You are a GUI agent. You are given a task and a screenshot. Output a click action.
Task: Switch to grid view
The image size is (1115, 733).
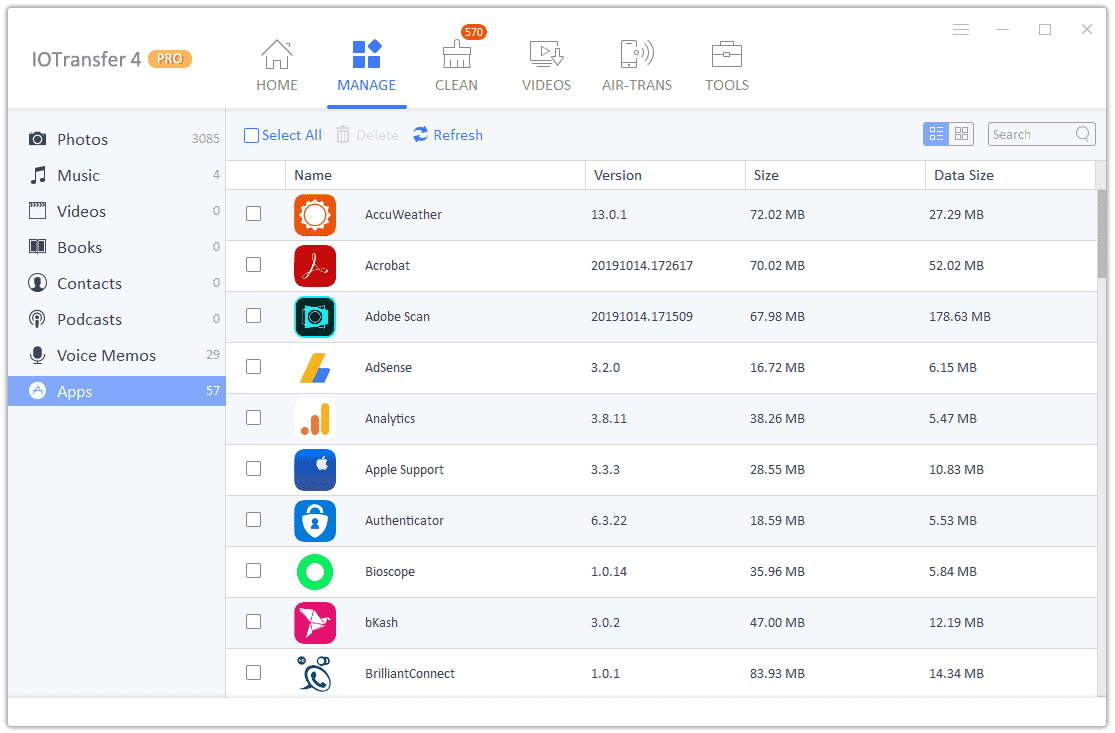click(961, 133)
